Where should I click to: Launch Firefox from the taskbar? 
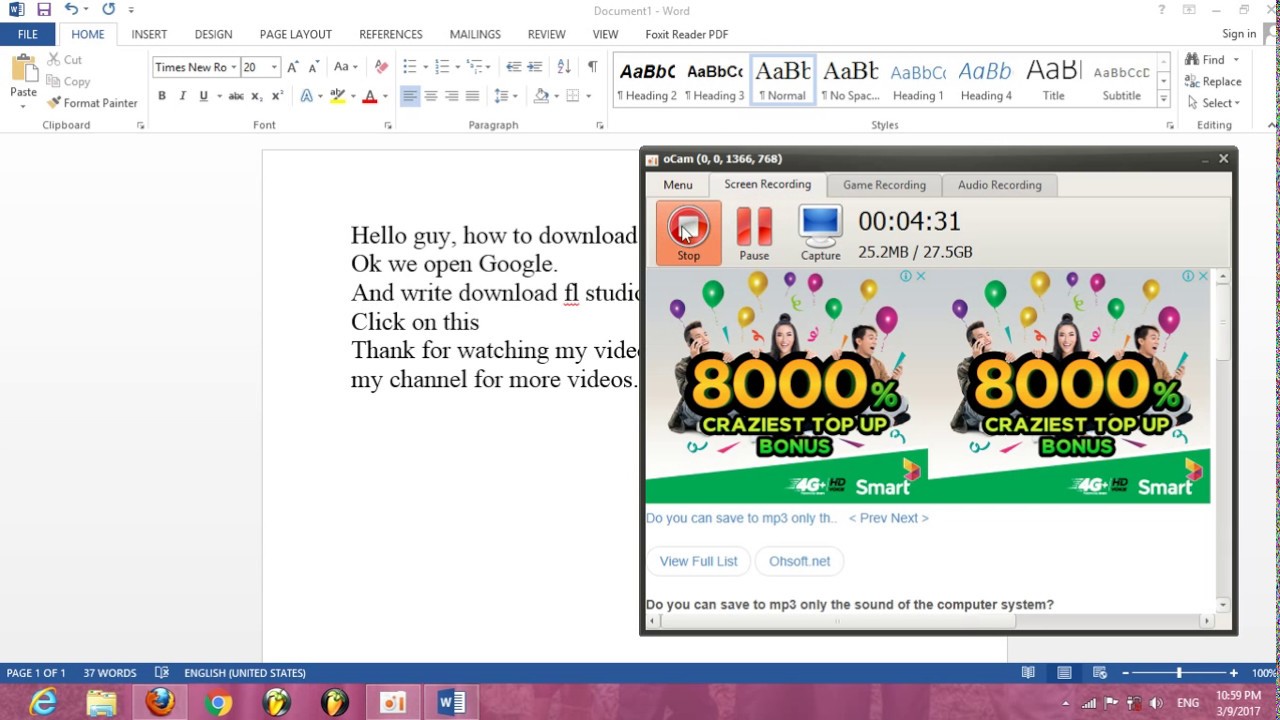(x=160, y=703)
